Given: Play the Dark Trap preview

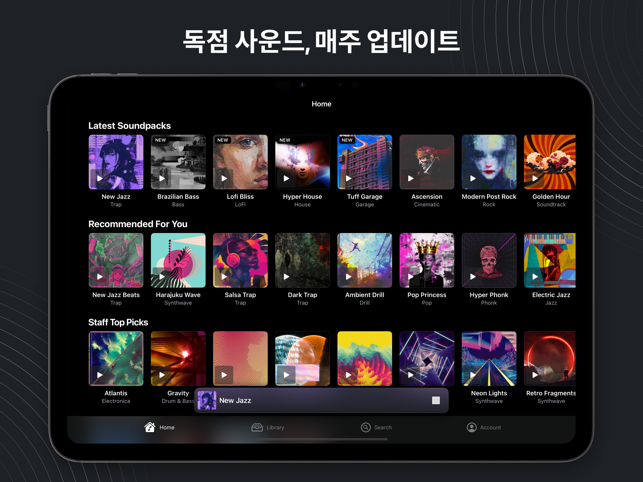Looking at the screenshot, I should 286,277.
